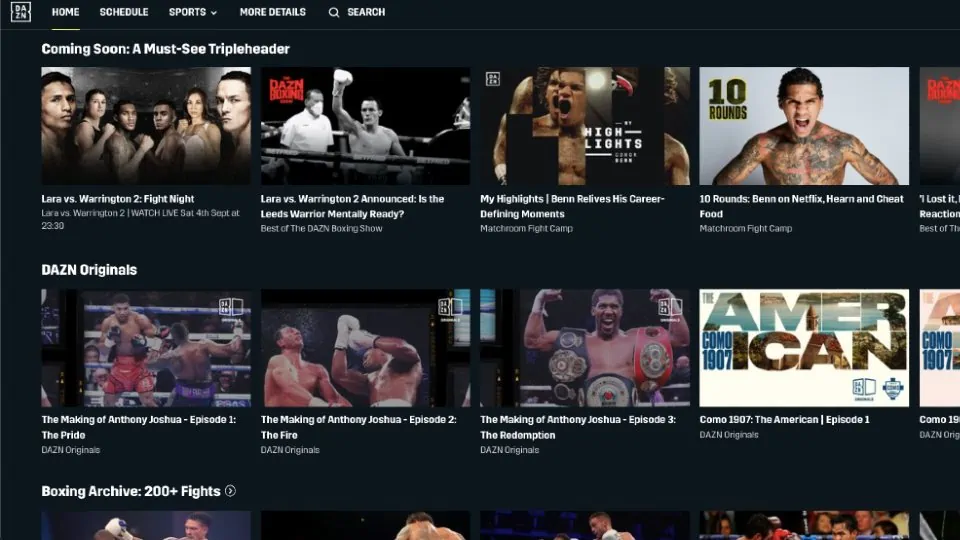The width and height of the screenshot is (960, 540).
Task: Click 'Como 1907: The American | Episode 1' title
Action: [784, 419]
